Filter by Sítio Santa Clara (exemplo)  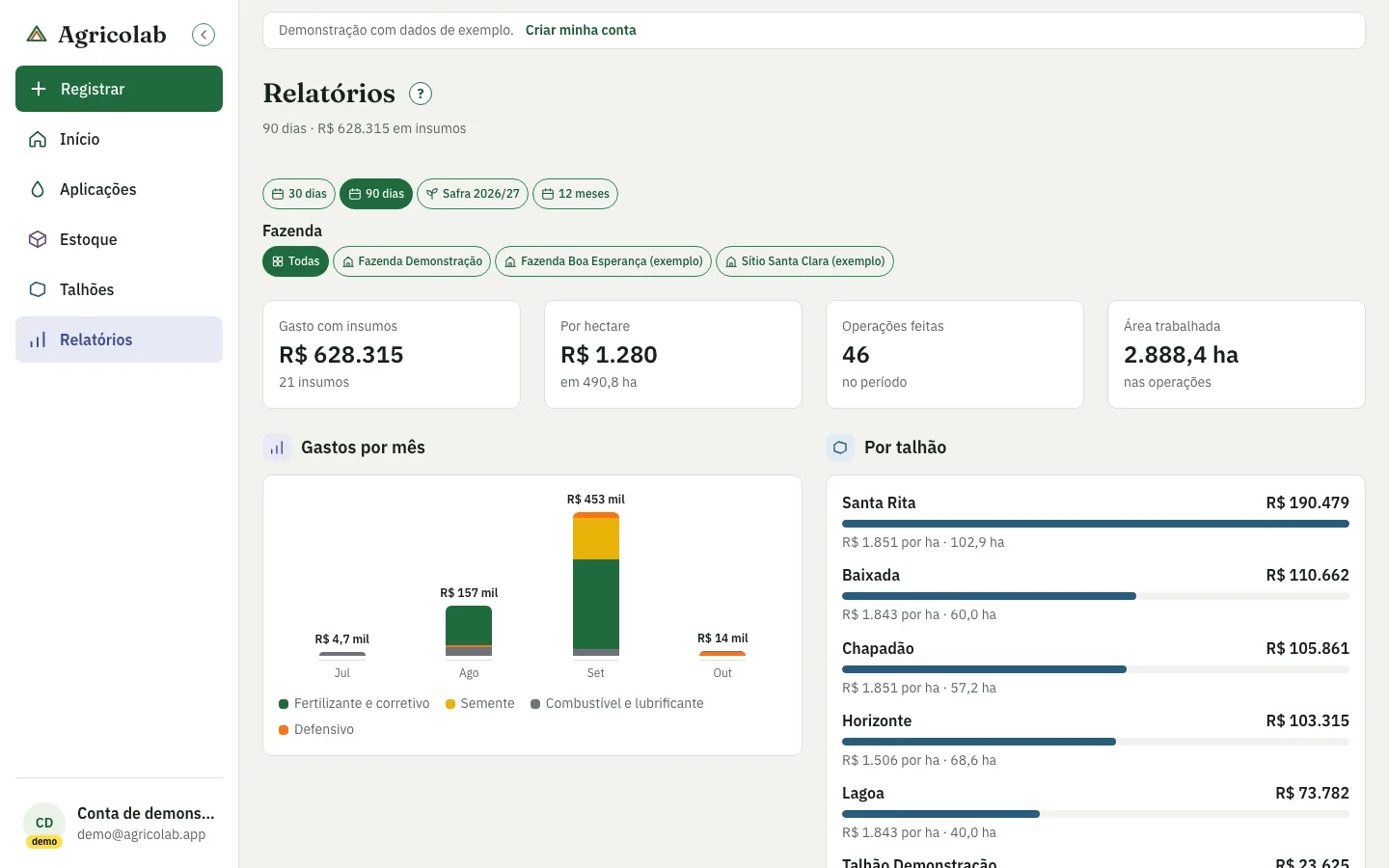pos(804,261)
